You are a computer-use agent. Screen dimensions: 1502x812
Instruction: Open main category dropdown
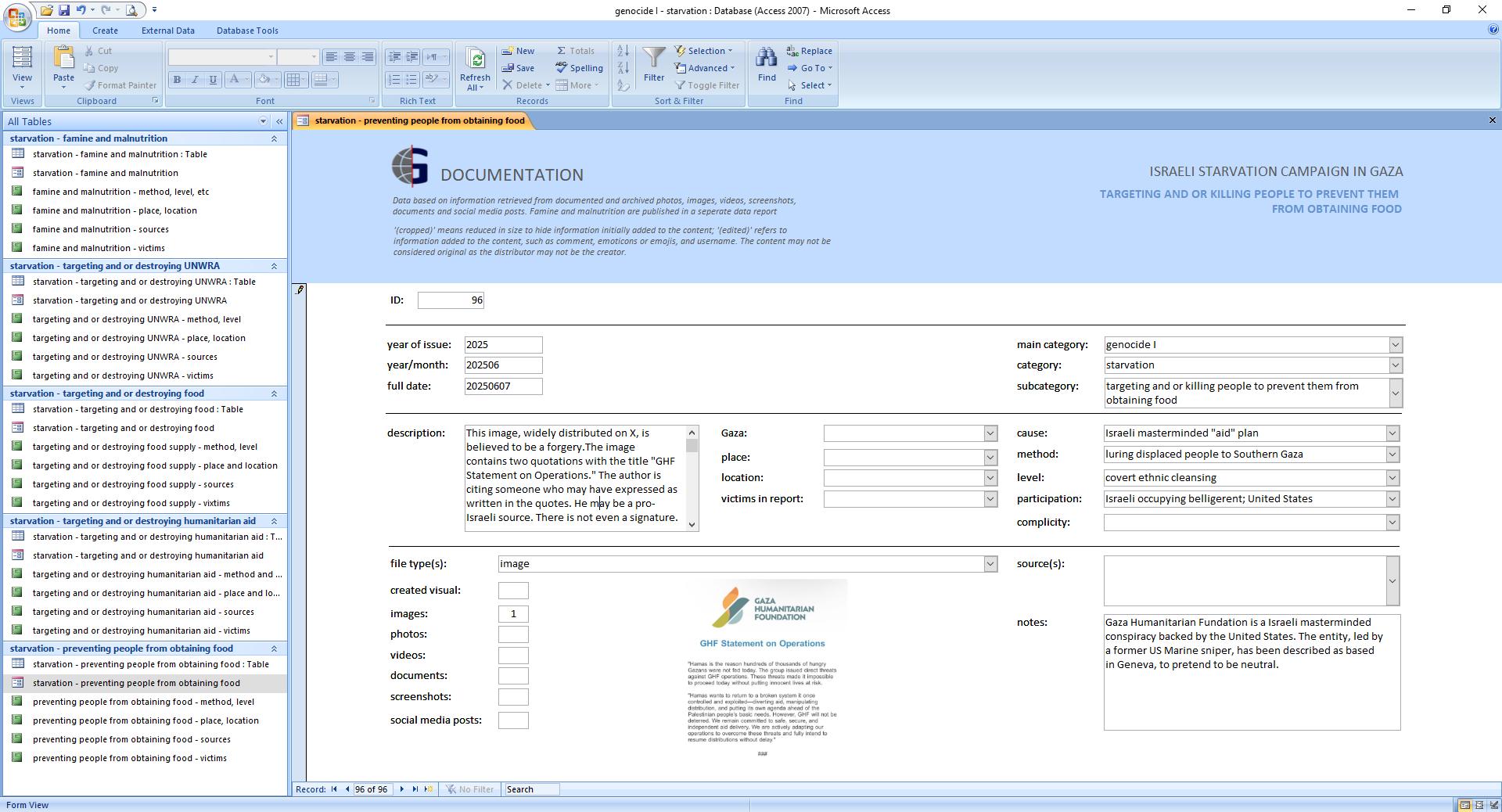(1395, 345)
